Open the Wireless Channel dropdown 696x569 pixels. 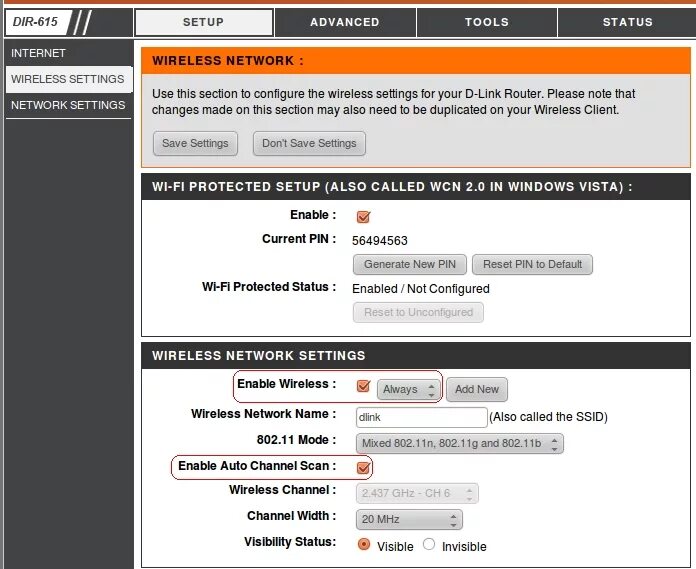pyautogui.click(x=417, y=493)
